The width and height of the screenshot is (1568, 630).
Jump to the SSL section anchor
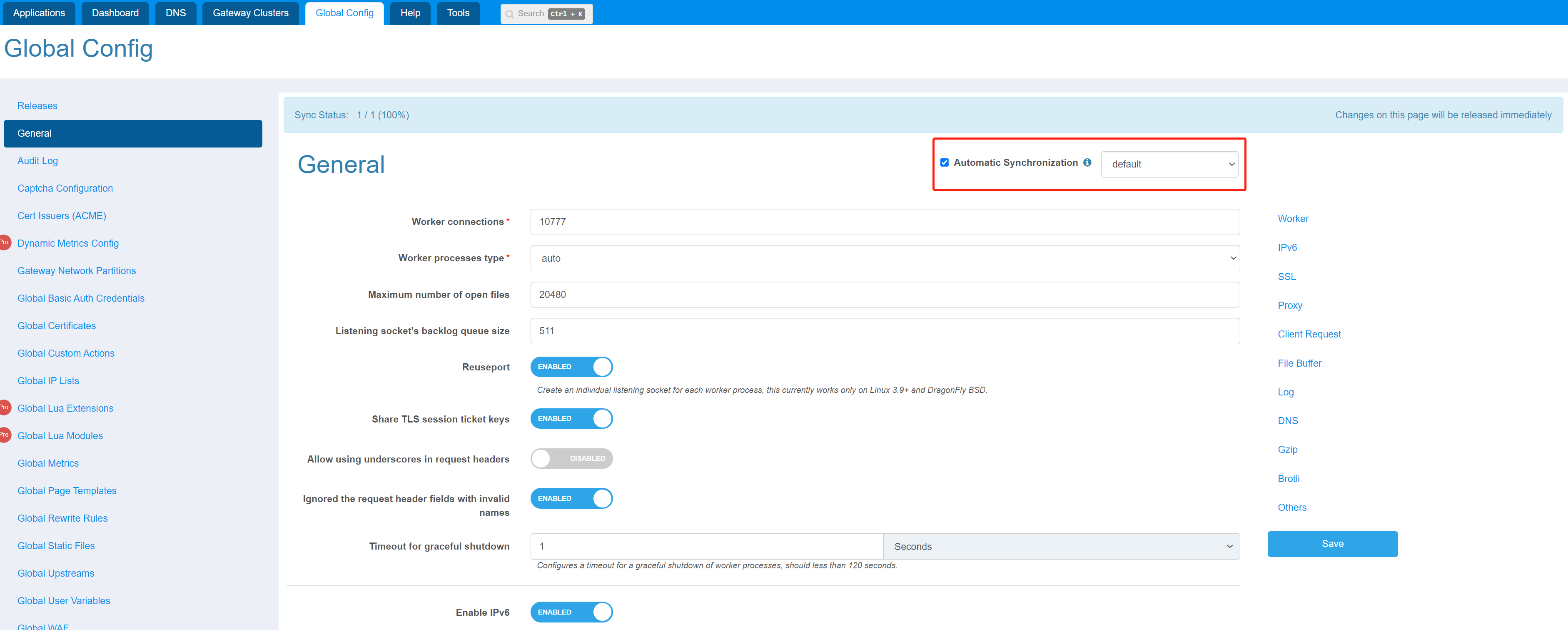(1286, 276)
